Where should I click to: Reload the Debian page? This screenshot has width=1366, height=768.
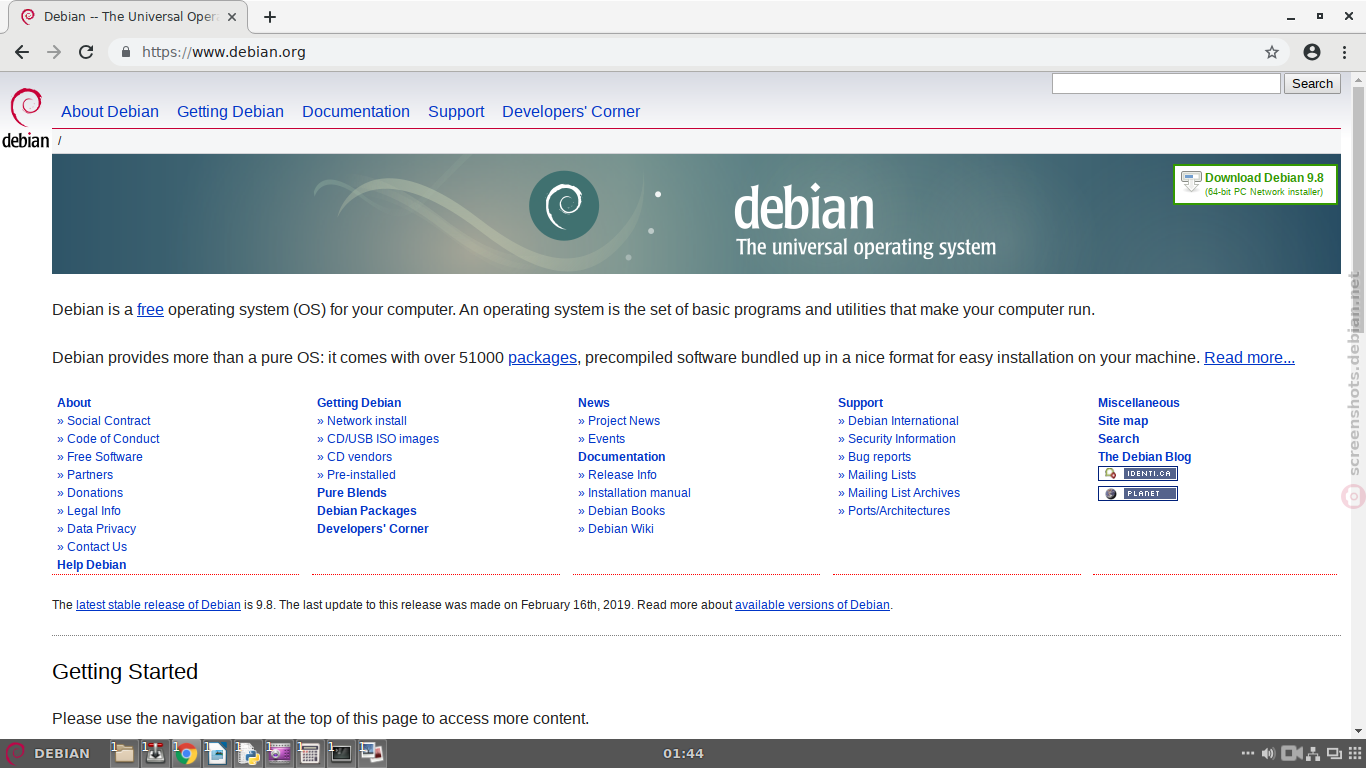pyautogui.click(x=86, y=52)
